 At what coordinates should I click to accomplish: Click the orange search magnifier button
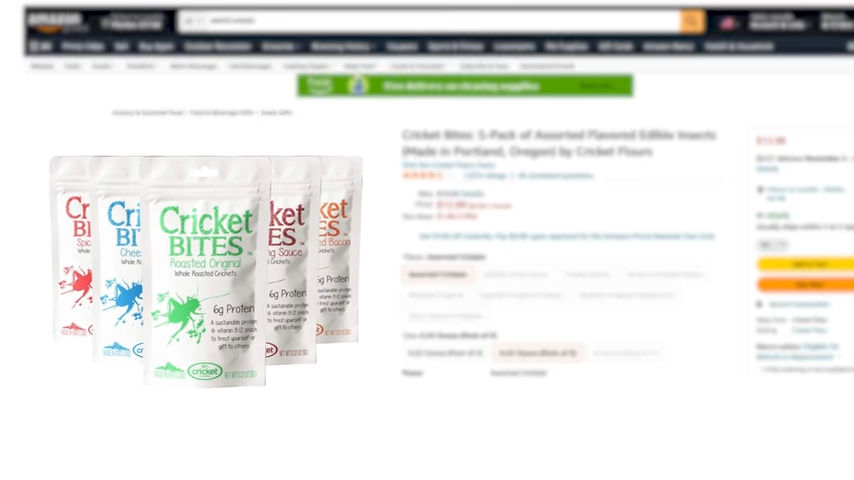(692, 22)
